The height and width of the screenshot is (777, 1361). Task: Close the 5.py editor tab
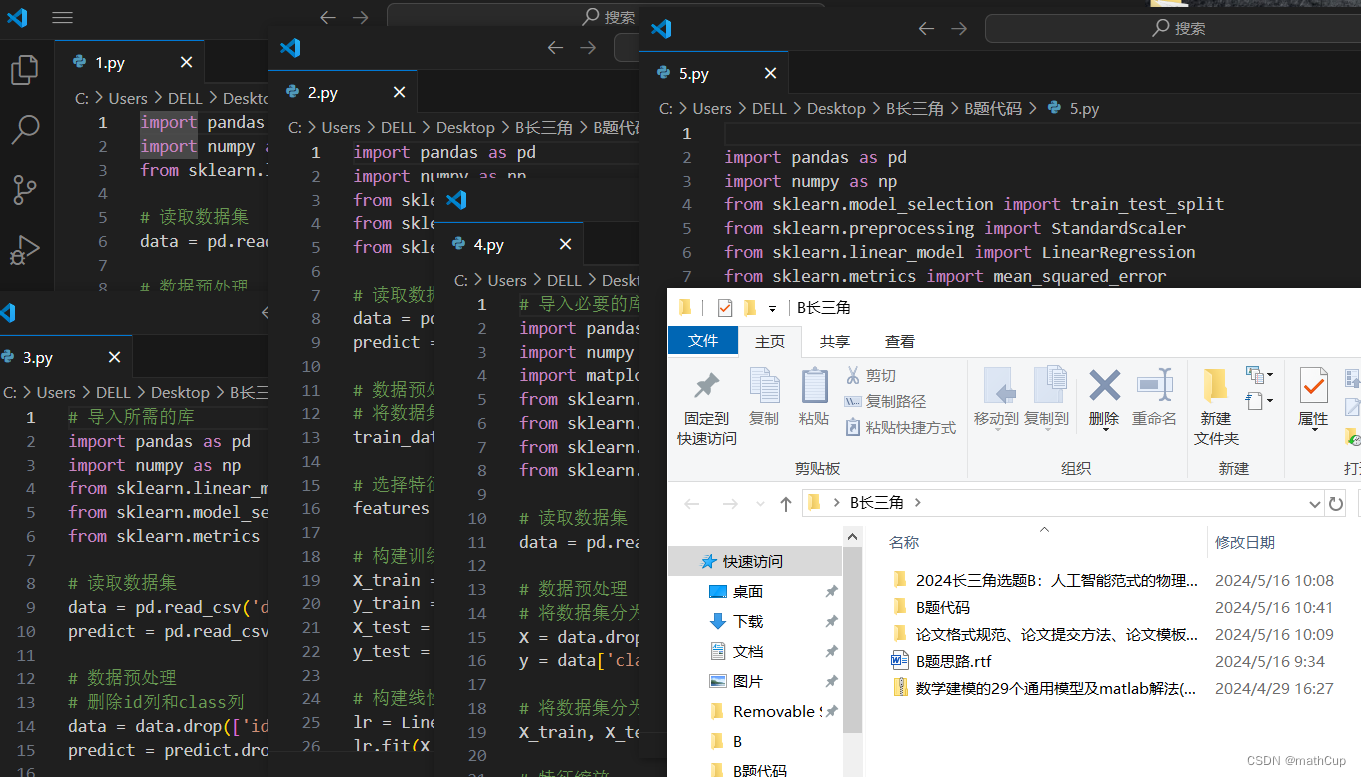[x=770, y=73]
